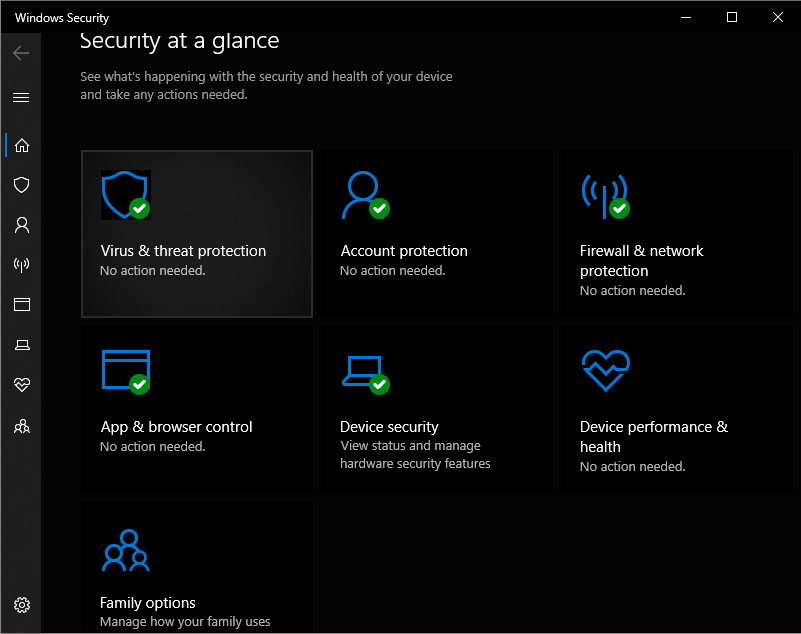Open the Device security tile
The image size is (801, 634).
coord(436,410)
